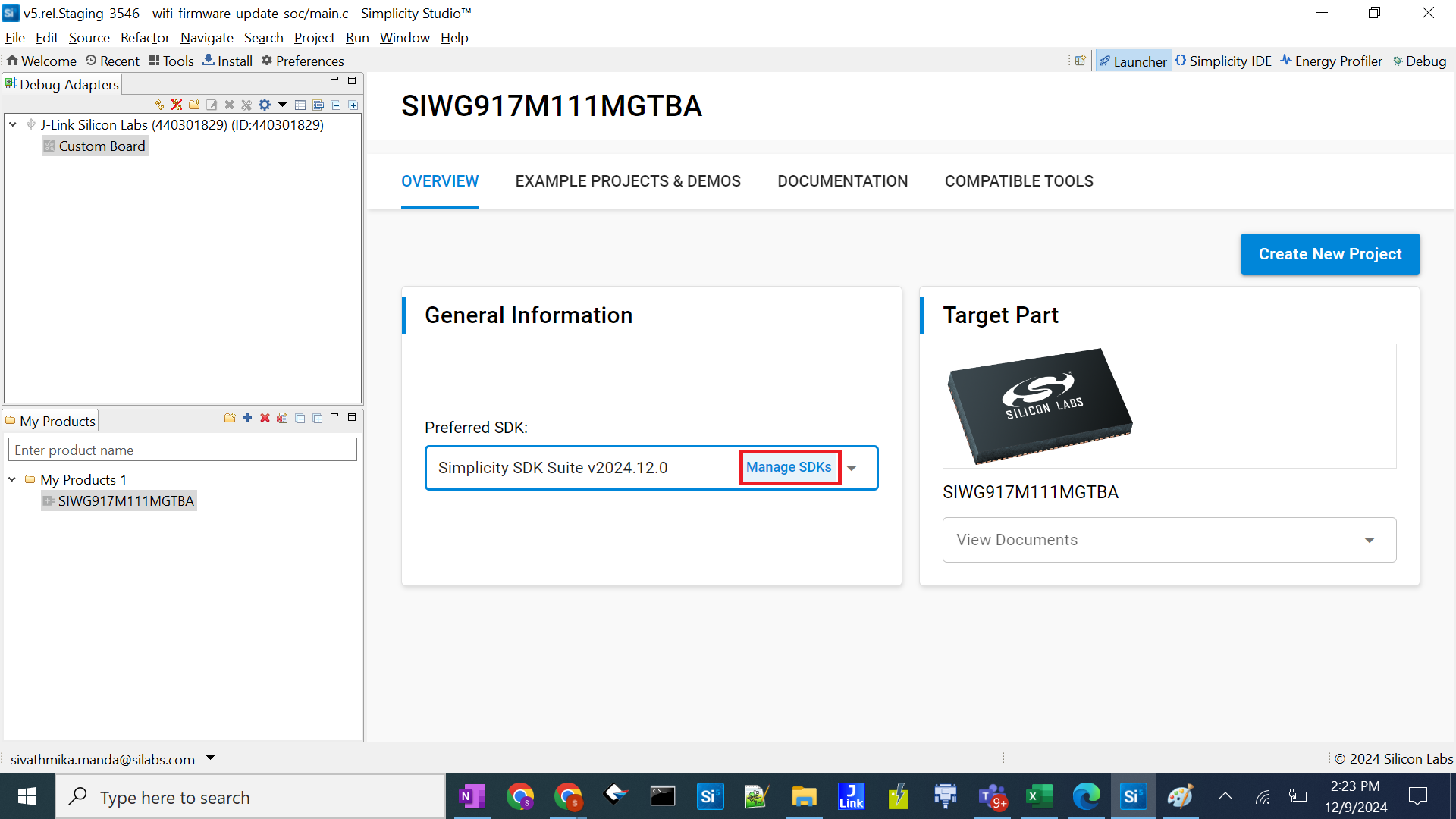This screenshot has height=819, width=1456.
Task: Switch to the Debug perspective
Action: [1419, 61]
